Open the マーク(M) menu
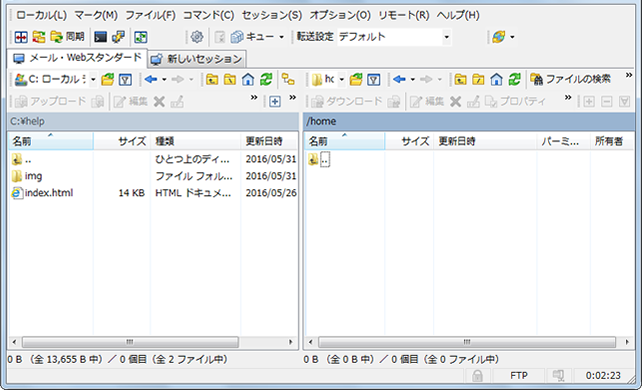Screen dimensions: 642x390 click(x=96, y=16)
